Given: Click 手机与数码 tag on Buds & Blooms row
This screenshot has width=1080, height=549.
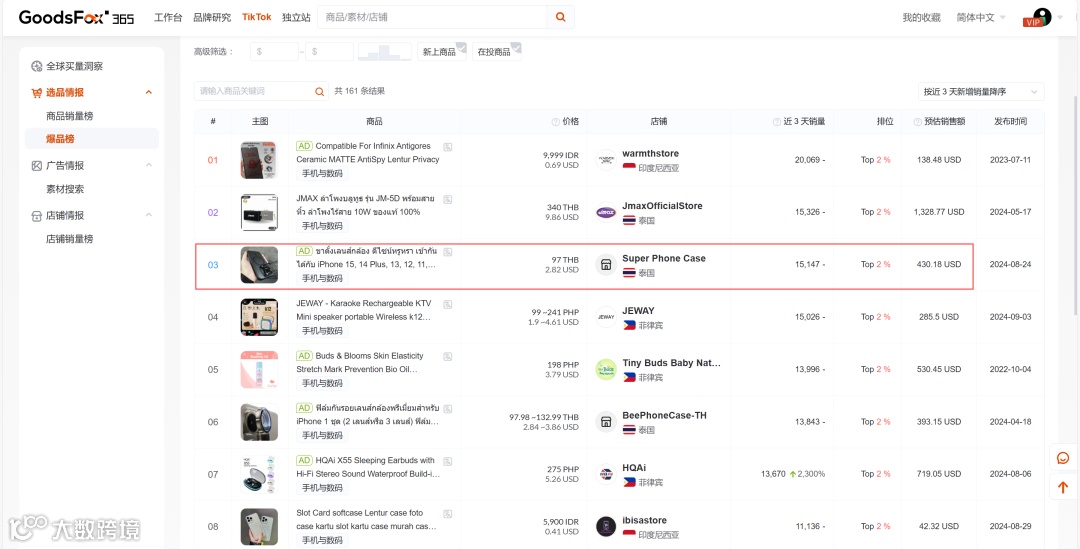Looking at the screenshot, I should (x=322, y=383).
